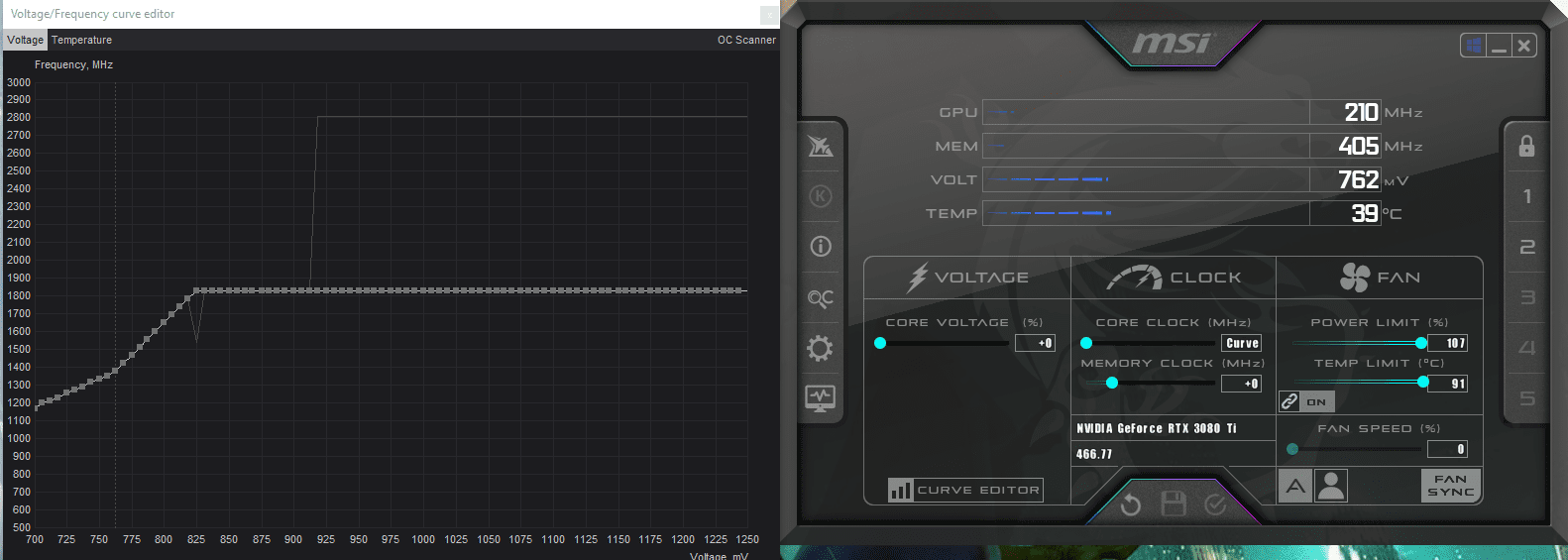Click the VOLT 762 mV readout

point(1360,179)
